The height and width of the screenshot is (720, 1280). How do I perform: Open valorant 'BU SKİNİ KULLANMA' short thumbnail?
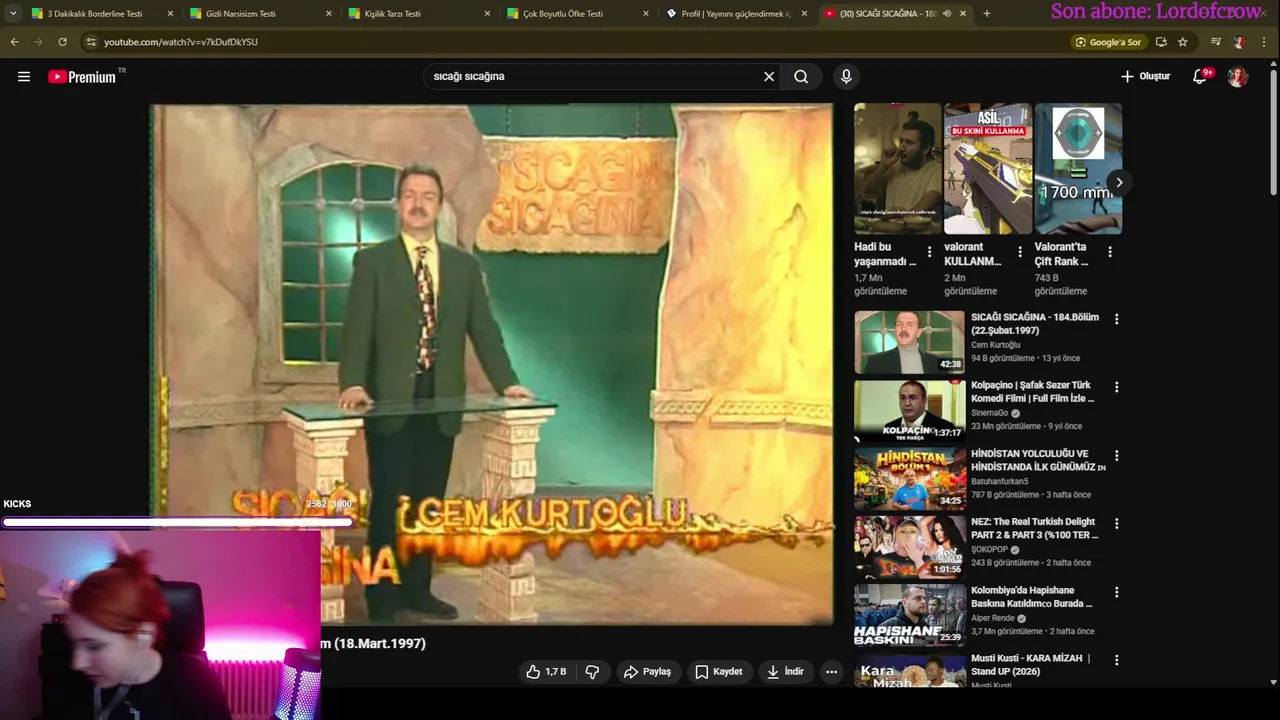(988, 169)
